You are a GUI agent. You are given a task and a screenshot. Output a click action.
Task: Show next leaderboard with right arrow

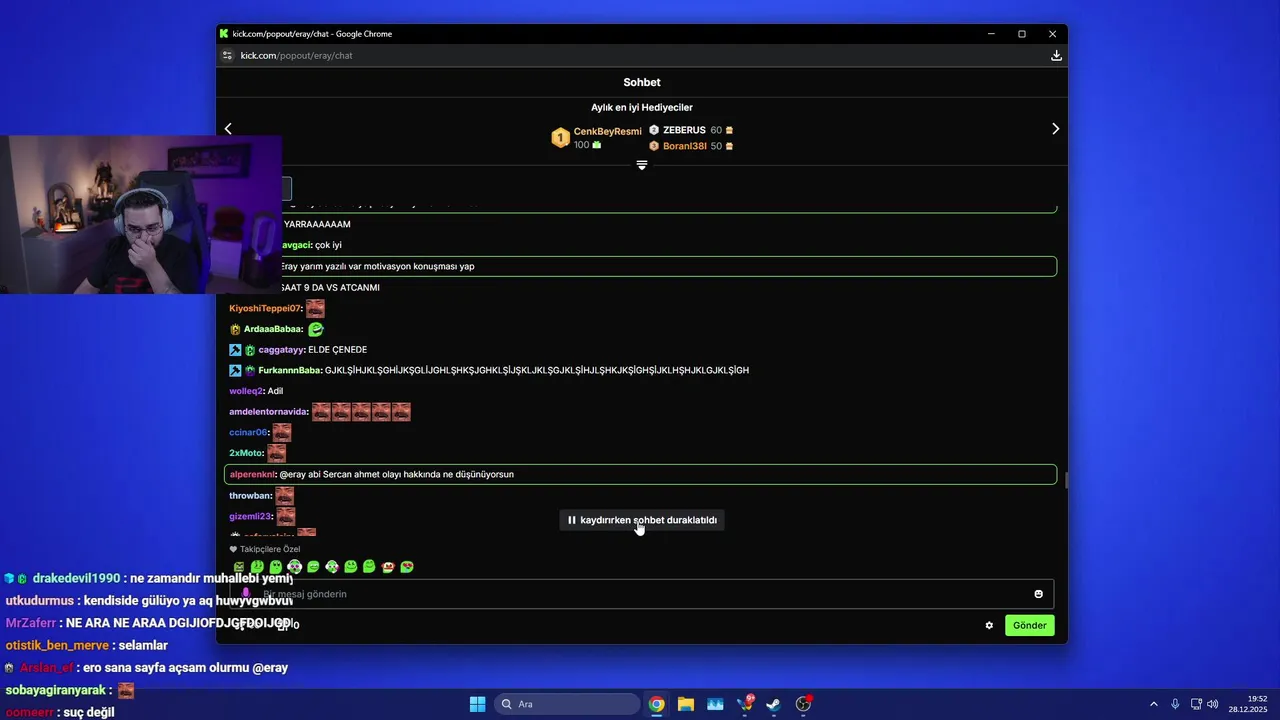[1055, 129]
